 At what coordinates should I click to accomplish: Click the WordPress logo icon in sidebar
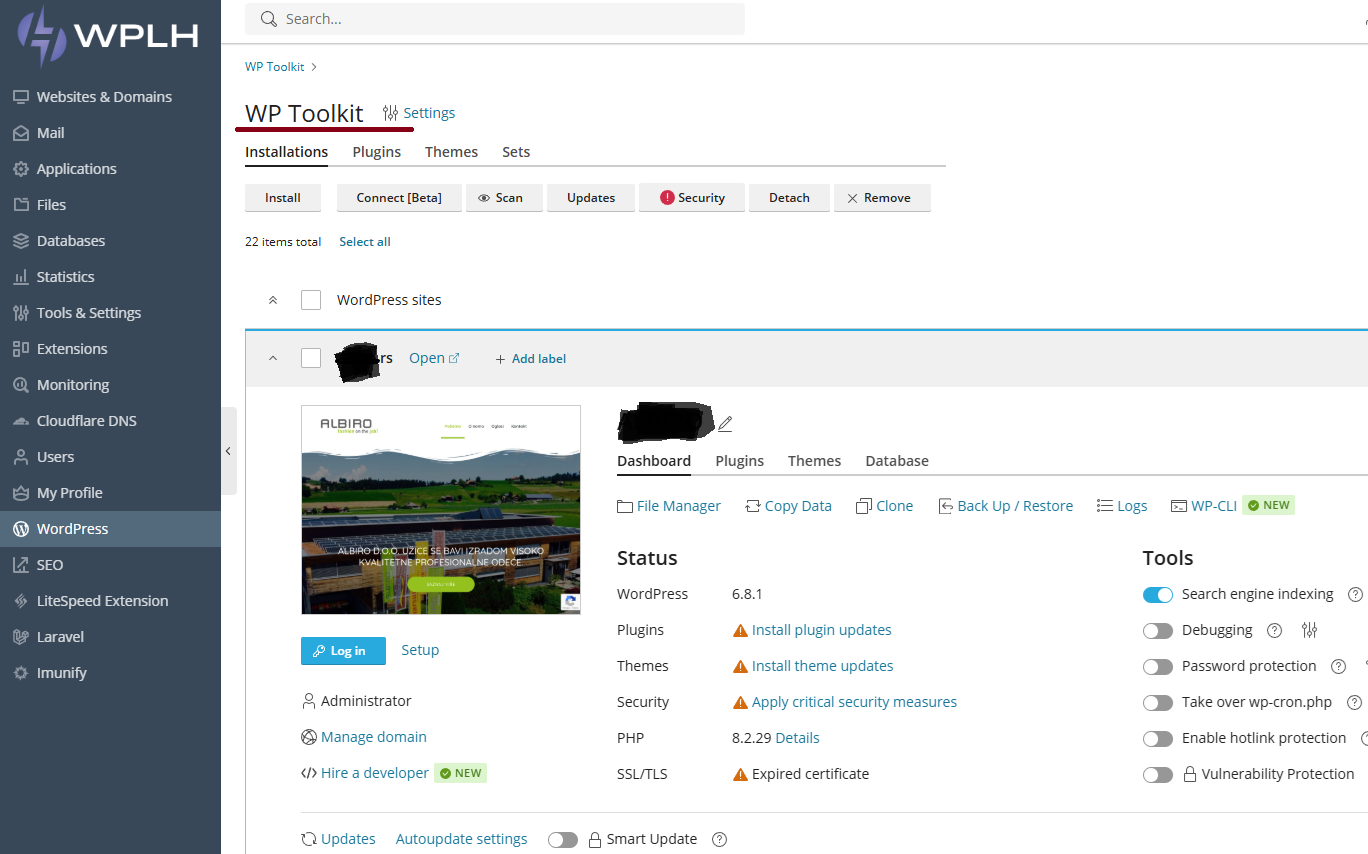[20, 529]
